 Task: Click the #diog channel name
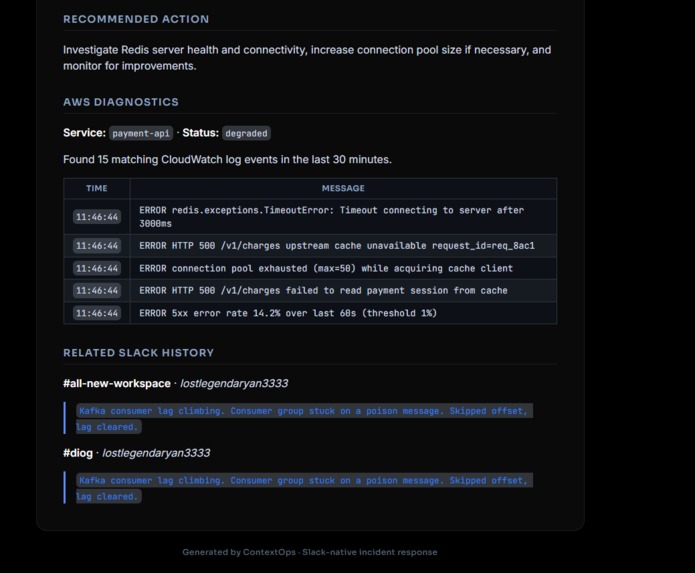(x=78, y=453)
